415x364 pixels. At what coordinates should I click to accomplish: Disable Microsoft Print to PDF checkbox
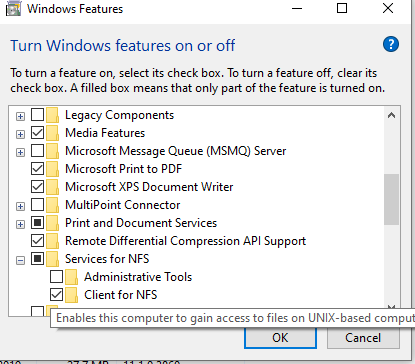coord(37,169)
